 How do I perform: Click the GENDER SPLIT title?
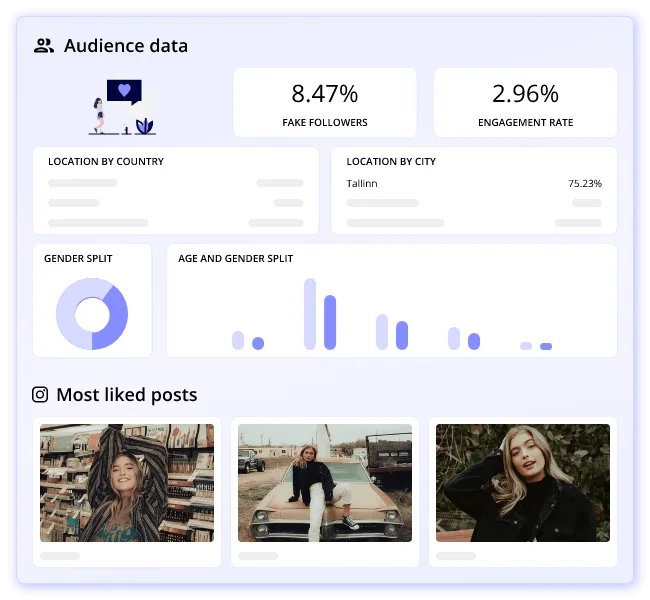[x=78, y=258]
